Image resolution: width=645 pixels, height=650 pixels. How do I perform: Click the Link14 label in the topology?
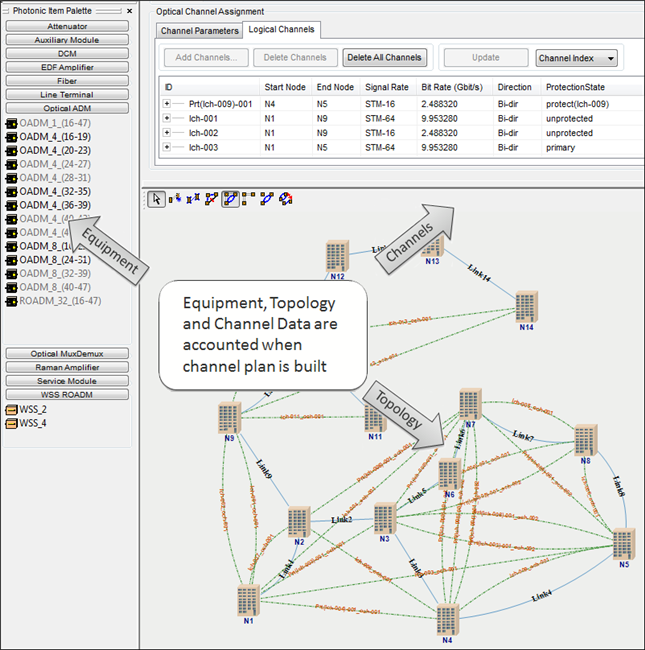(x=479, y=273)
